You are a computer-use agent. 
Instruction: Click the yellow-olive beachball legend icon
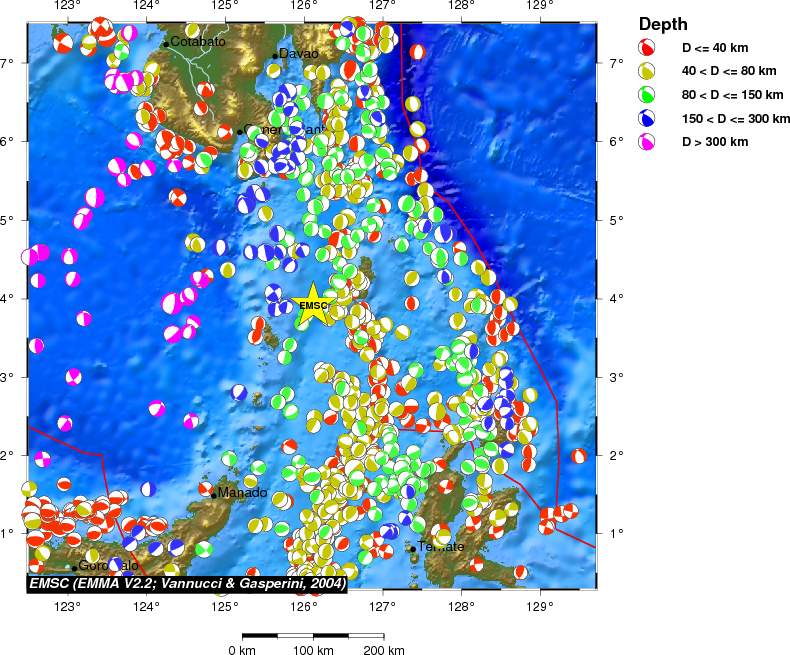coord(647,71)
